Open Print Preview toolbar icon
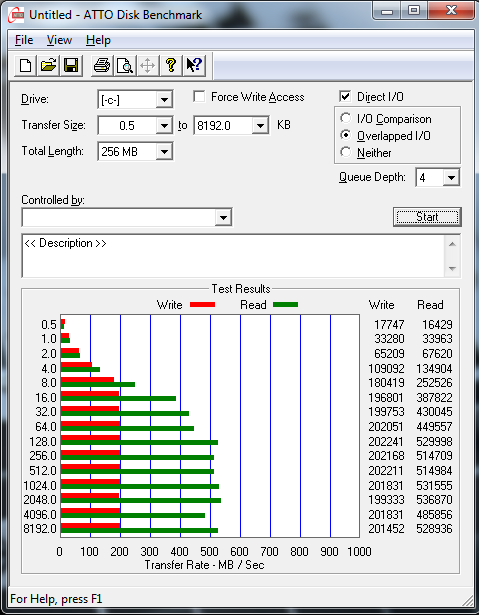The width and height of the screenshot is (479, 615). pos(125,65)
